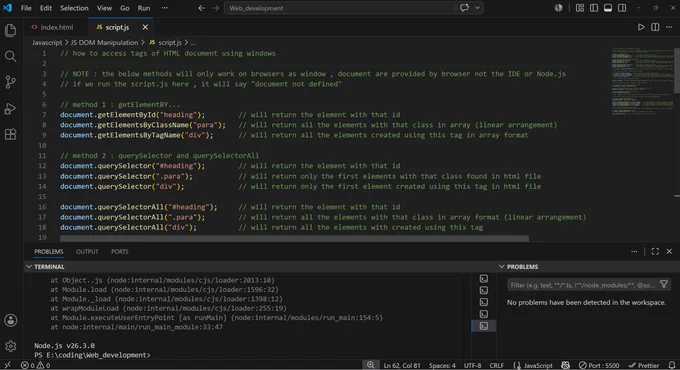
Task: Select the highlighted active terminal instance icon
Action: point(484,326)
